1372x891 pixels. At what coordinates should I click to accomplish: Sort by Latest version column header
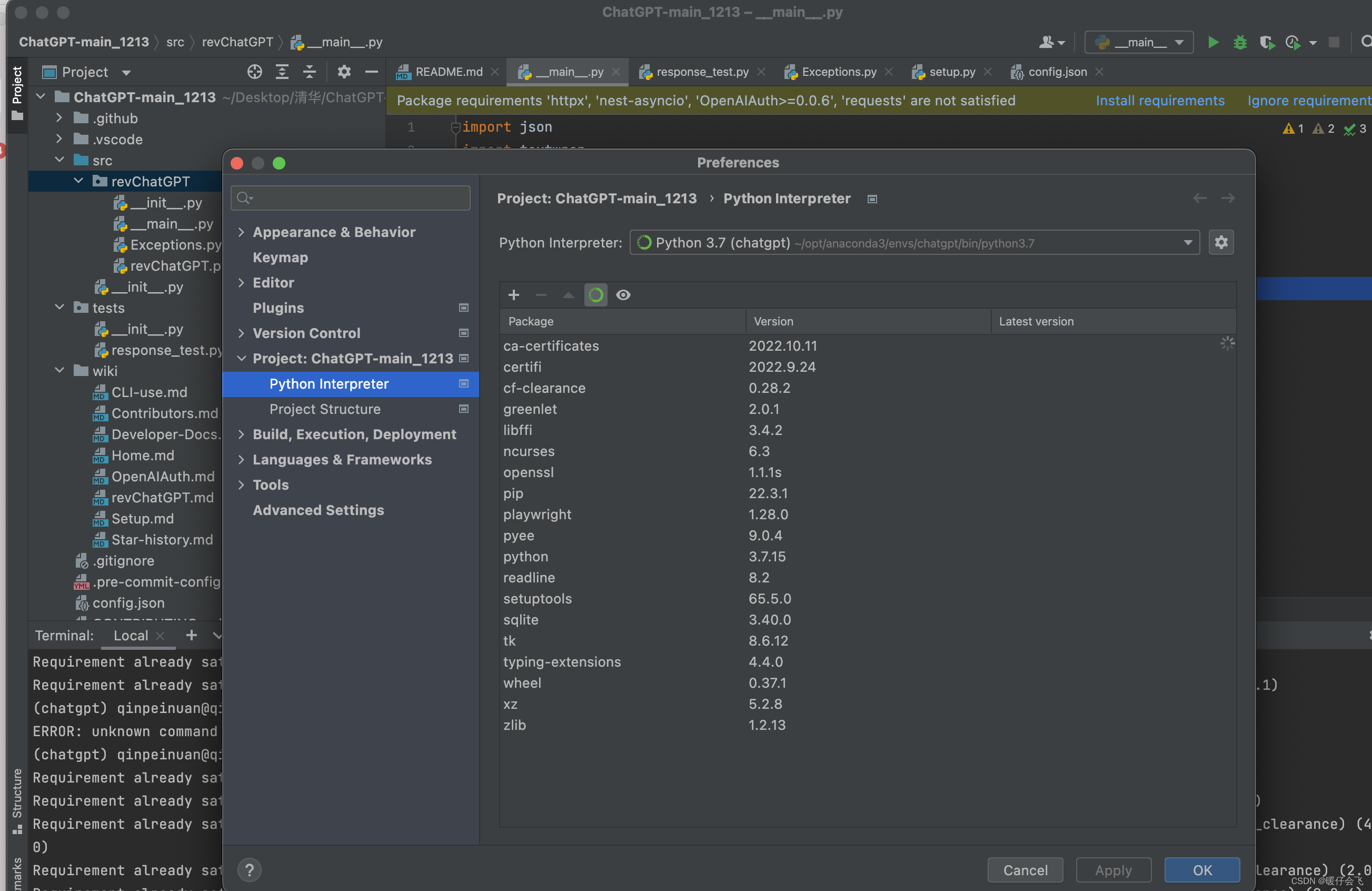coord(1113,321)
